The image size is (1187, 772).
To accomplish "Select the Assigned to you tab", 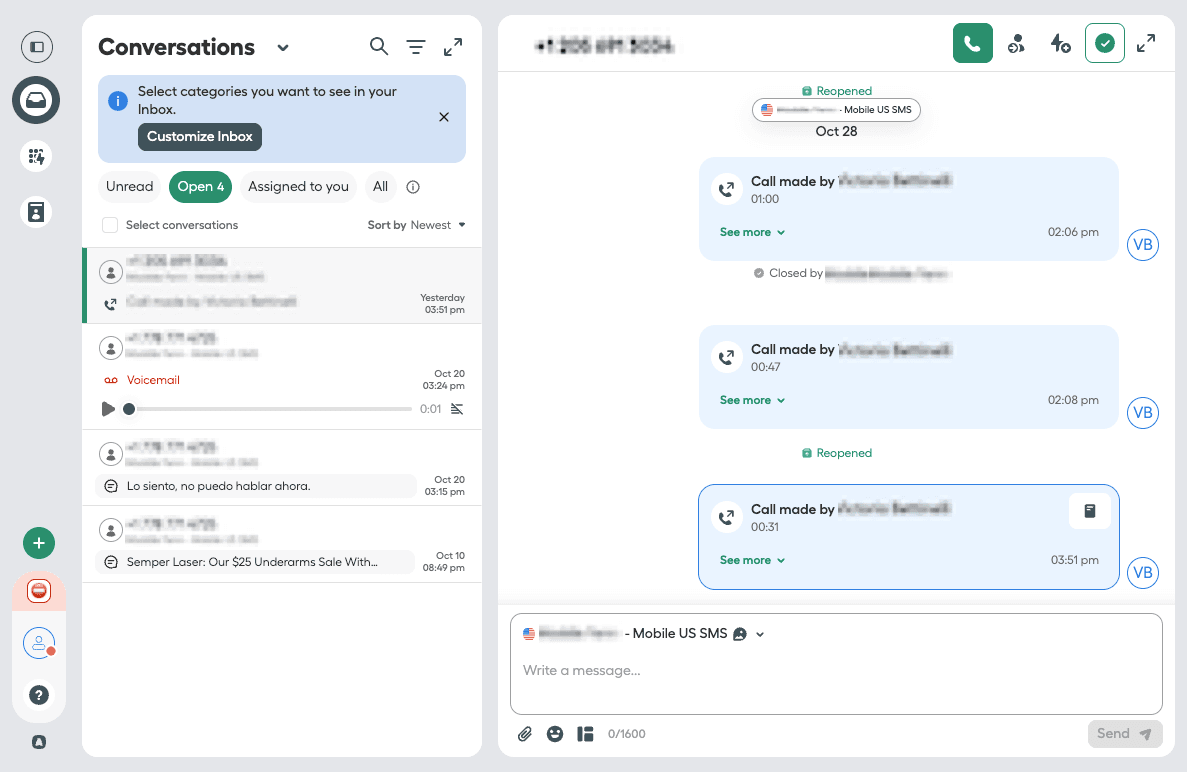I will (x=298, y=187).
